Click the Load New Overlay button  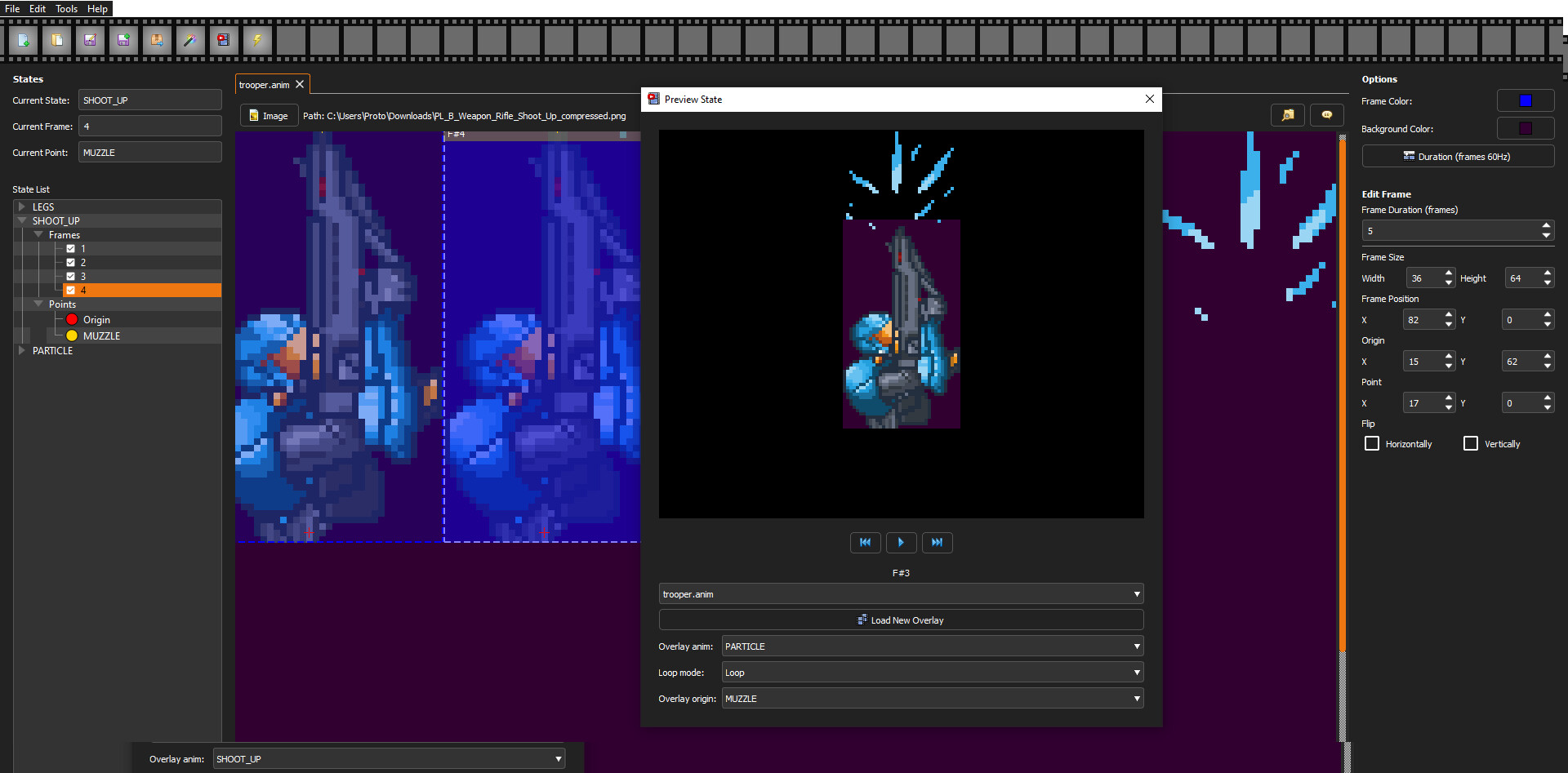point(901,620)
